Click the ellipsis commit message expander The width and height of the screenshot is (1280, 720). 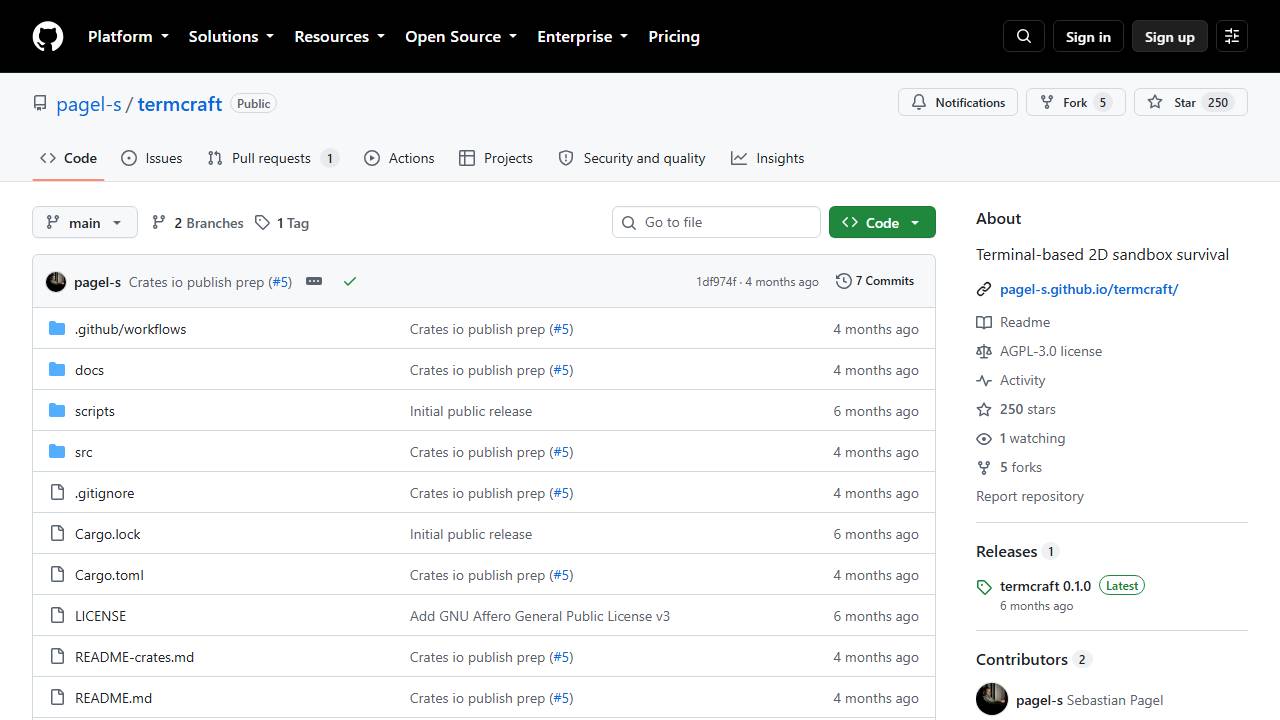tap(314, 281)
